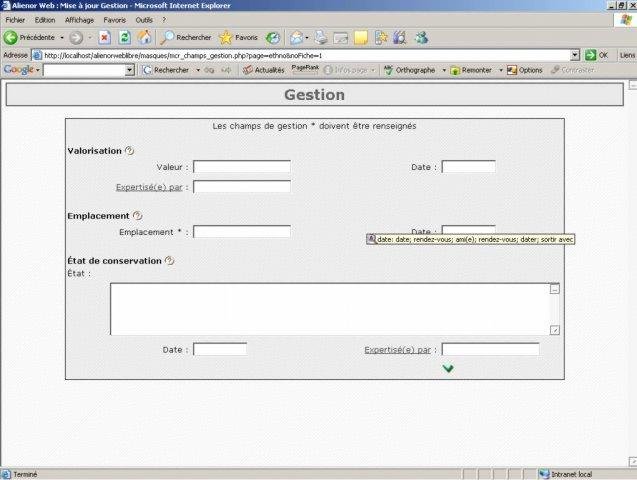Viewport: 637px width, 480px height.
Task: Open the Fichier menu
Action: point(15,20)
